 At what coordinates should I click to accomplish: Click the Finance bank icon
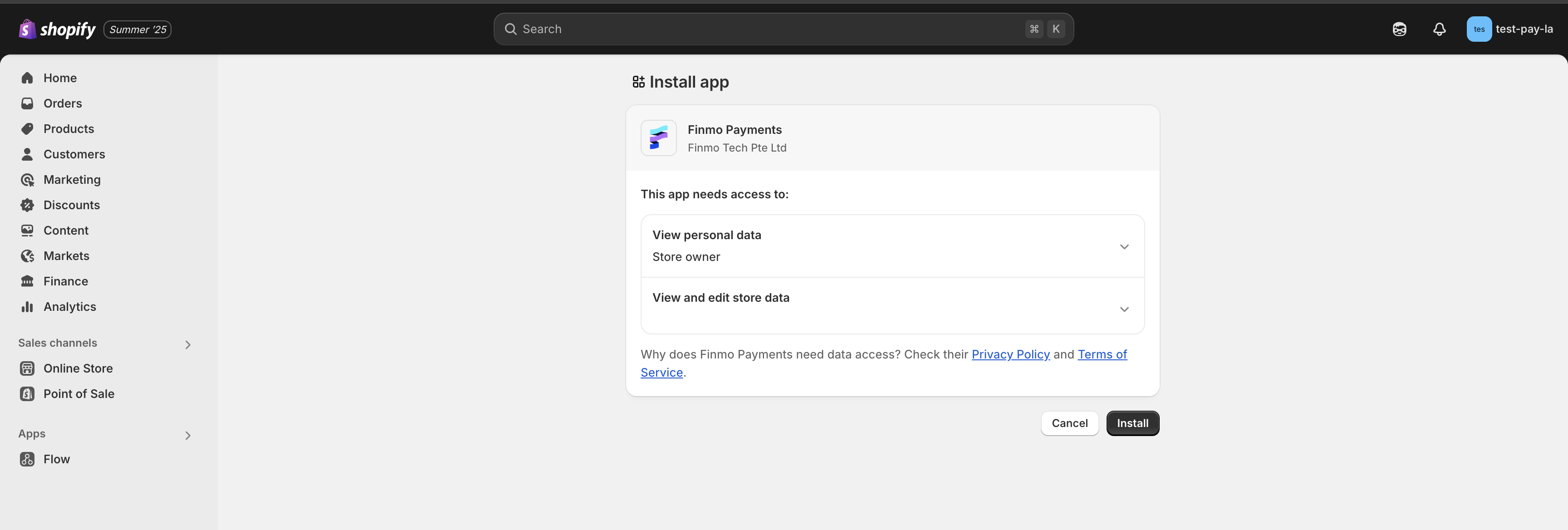pos(27,282)
